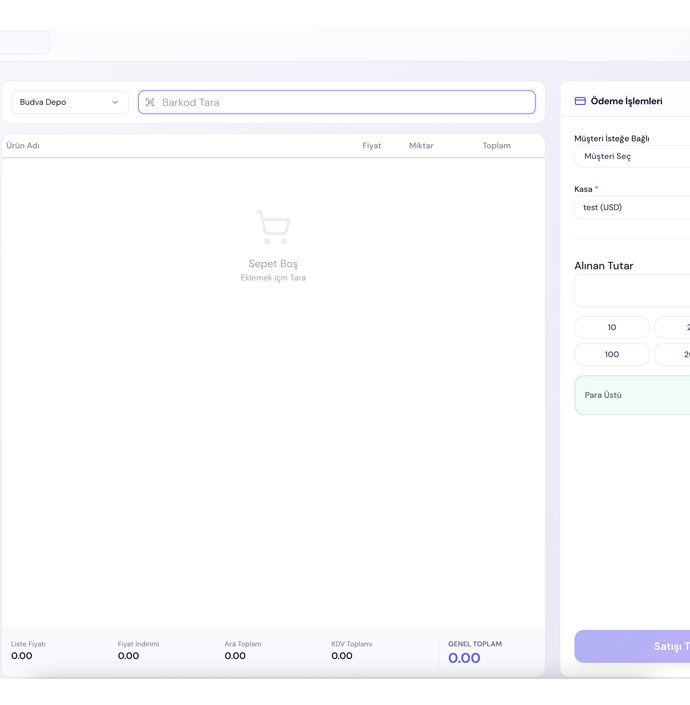
Task: Click the empty shopping cart icon
Action: coord(273,227)
